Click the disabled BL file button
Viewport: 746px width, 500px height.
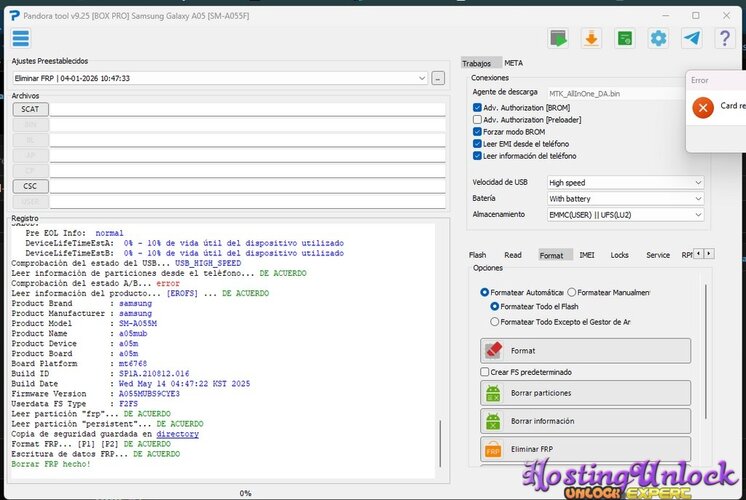tap(30, 140)
